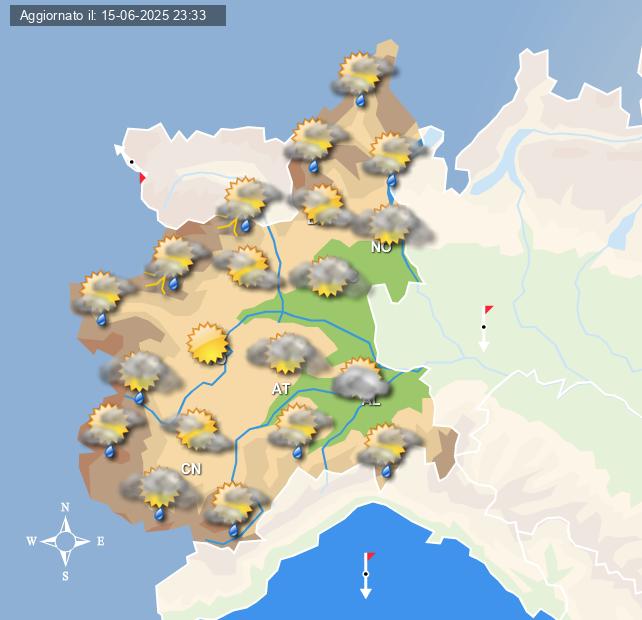Click the clear sun icon without clouds
642x620 pixels.
pyautogui.click(x=208, y=343)
